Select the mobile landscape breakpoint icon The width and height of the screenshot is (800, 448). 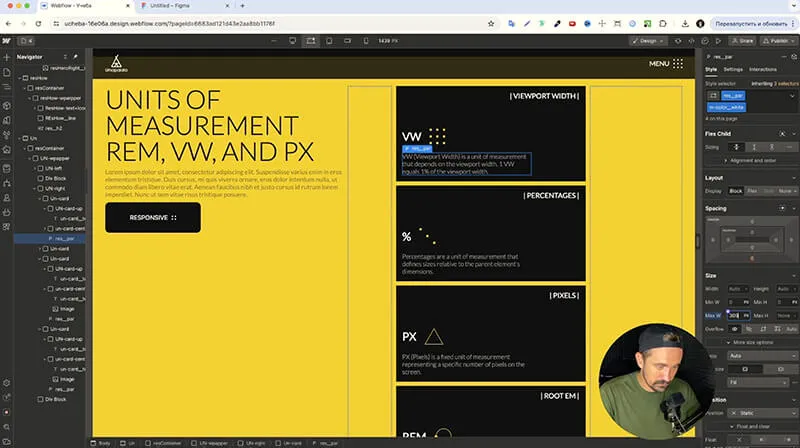tap(347, 41)
